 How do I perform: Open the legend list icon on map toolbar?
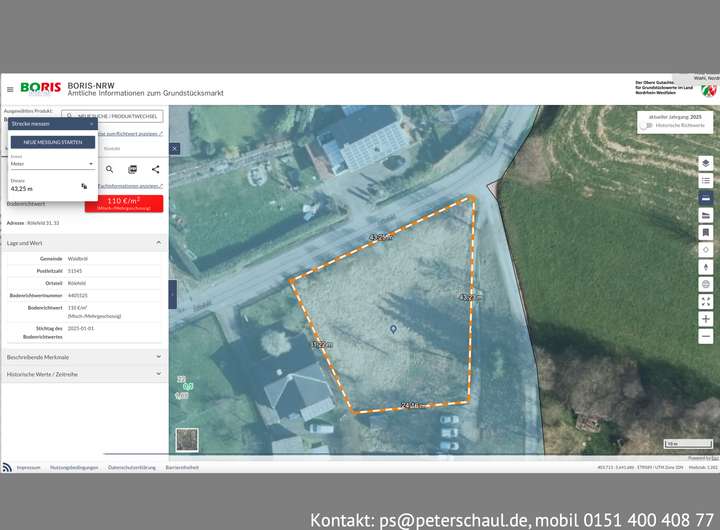point(706,181)
